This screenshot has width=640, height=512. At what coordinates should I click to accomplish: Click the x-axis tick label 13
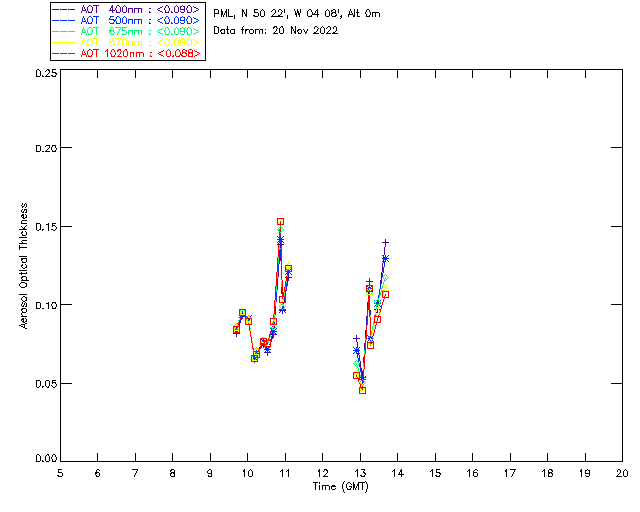(x=360, y=473)
